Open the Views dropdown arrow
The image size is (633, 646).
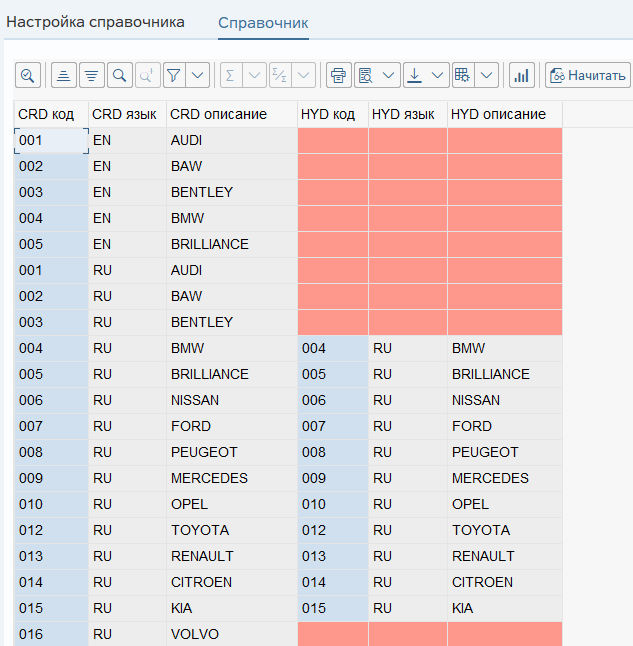[x=388, y=75]
